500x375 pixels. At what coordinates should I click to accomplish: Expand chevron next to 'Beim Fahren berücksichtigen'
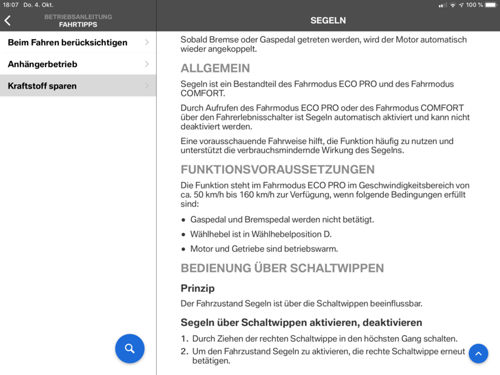[147, 42]
